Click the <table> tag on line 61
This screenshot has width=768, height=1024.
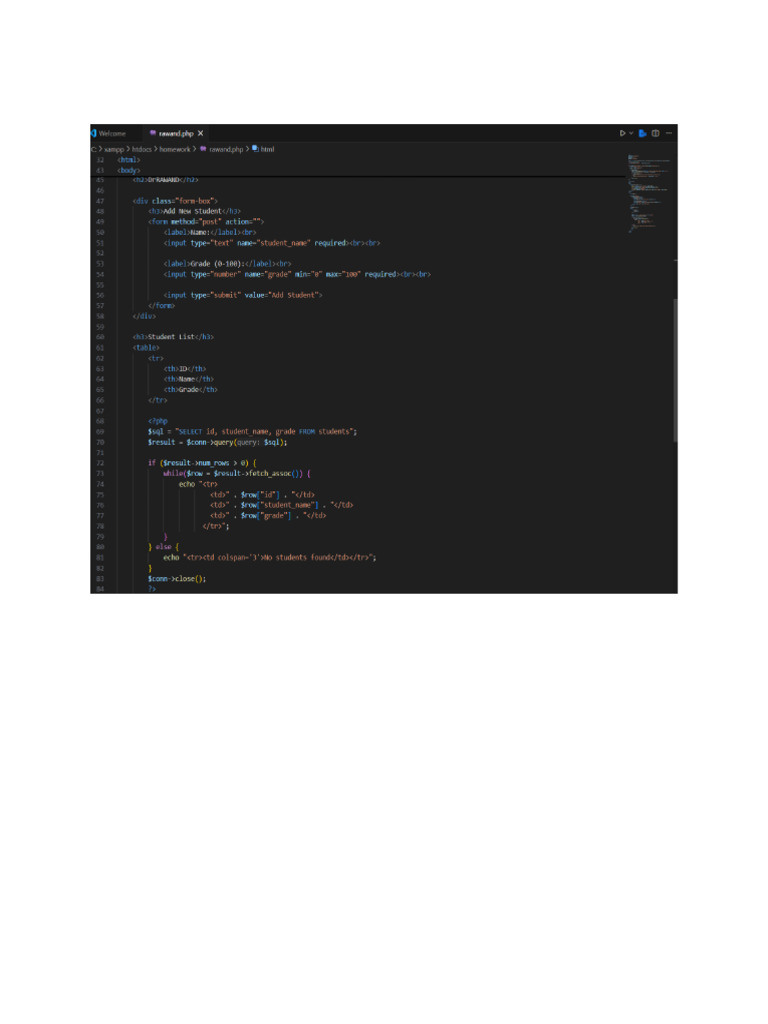tap(146, 347)
